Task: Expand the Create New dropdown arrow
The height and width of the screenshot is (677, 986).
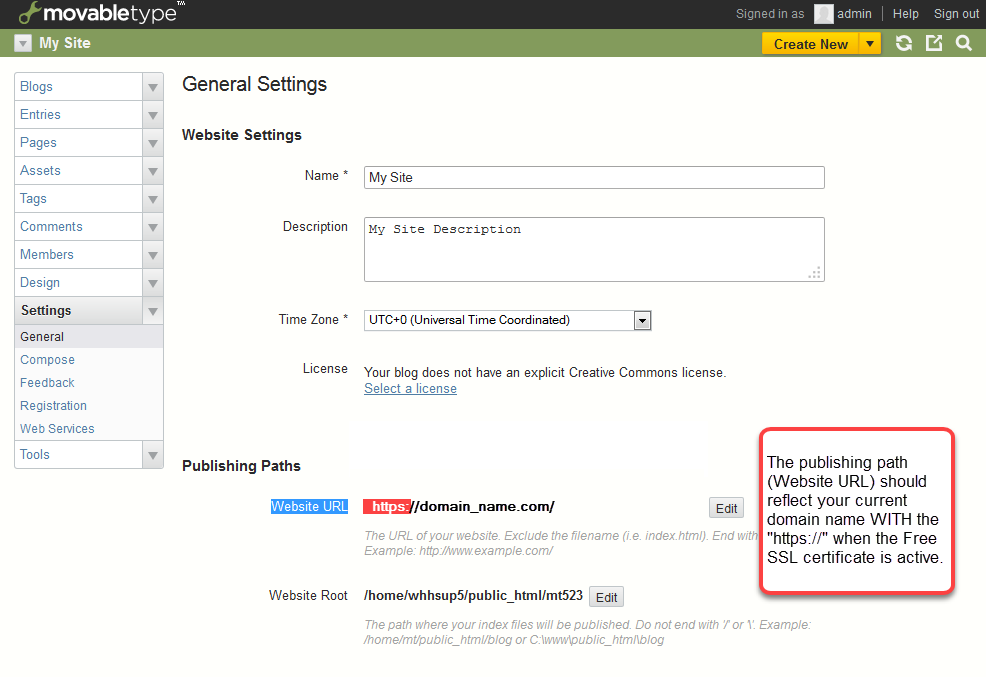Action: point(870,43)
